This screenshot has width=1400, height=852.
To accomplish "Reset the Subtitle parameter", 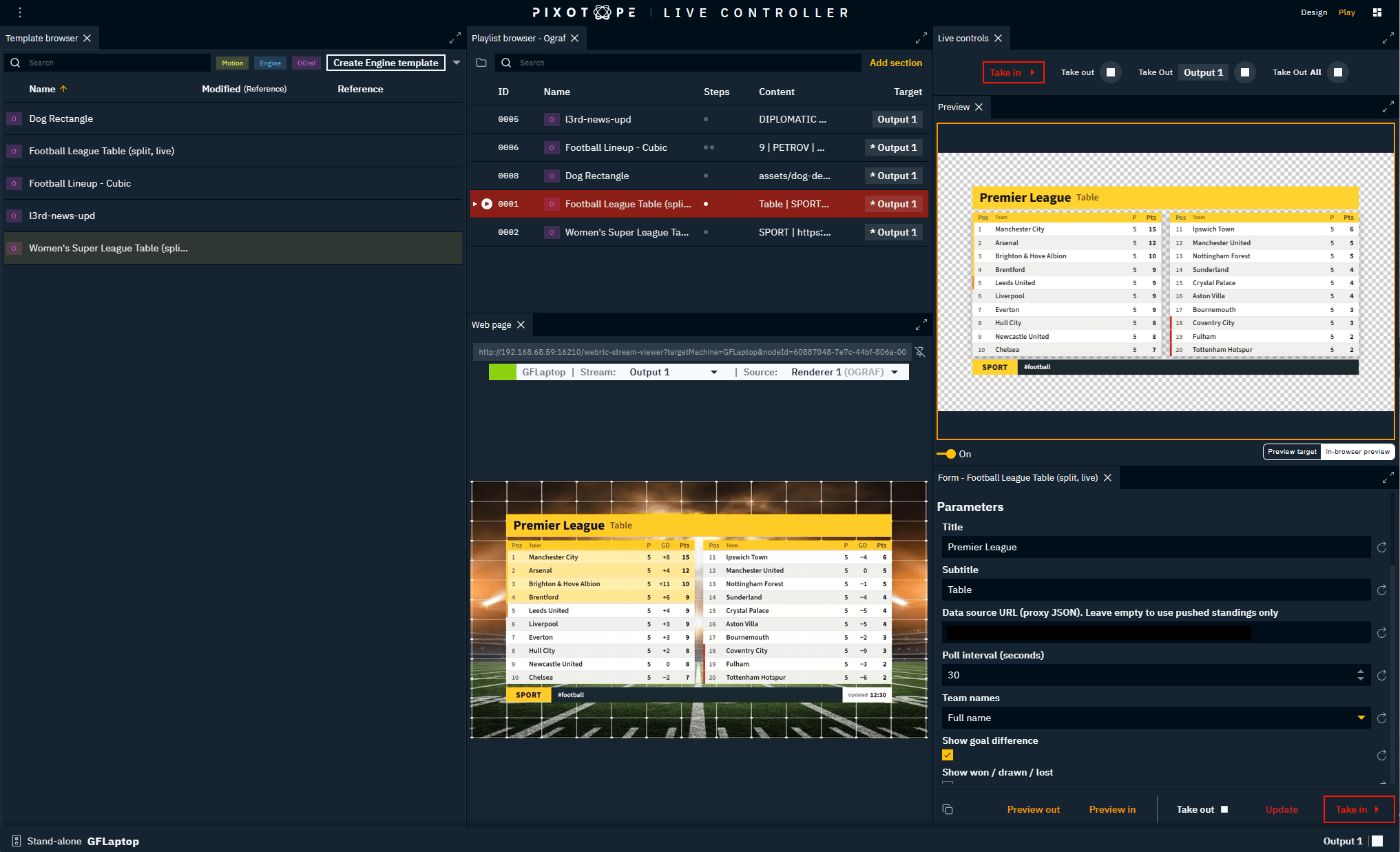I will tap(1381, 590).
